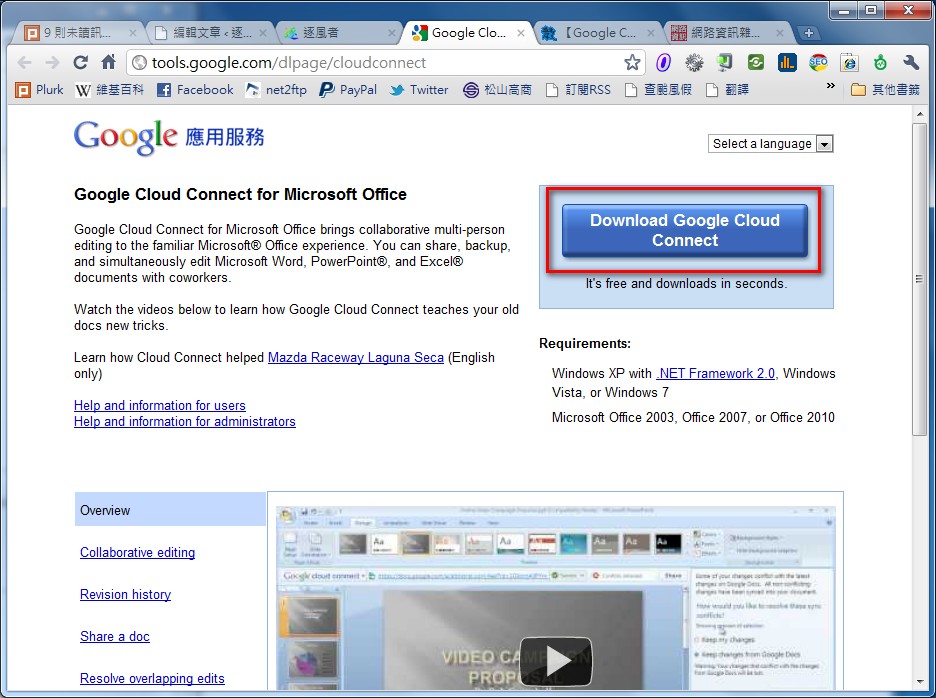Click the scrollbar up arrow
Viewport: 936px width, 698px height.
click(920, 113)
